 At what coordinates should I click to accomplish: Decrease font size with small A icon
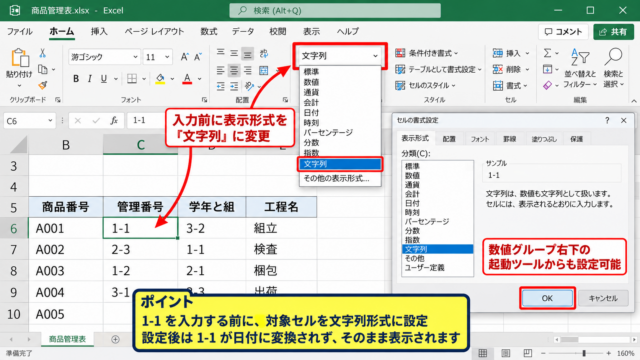(198, 57)
